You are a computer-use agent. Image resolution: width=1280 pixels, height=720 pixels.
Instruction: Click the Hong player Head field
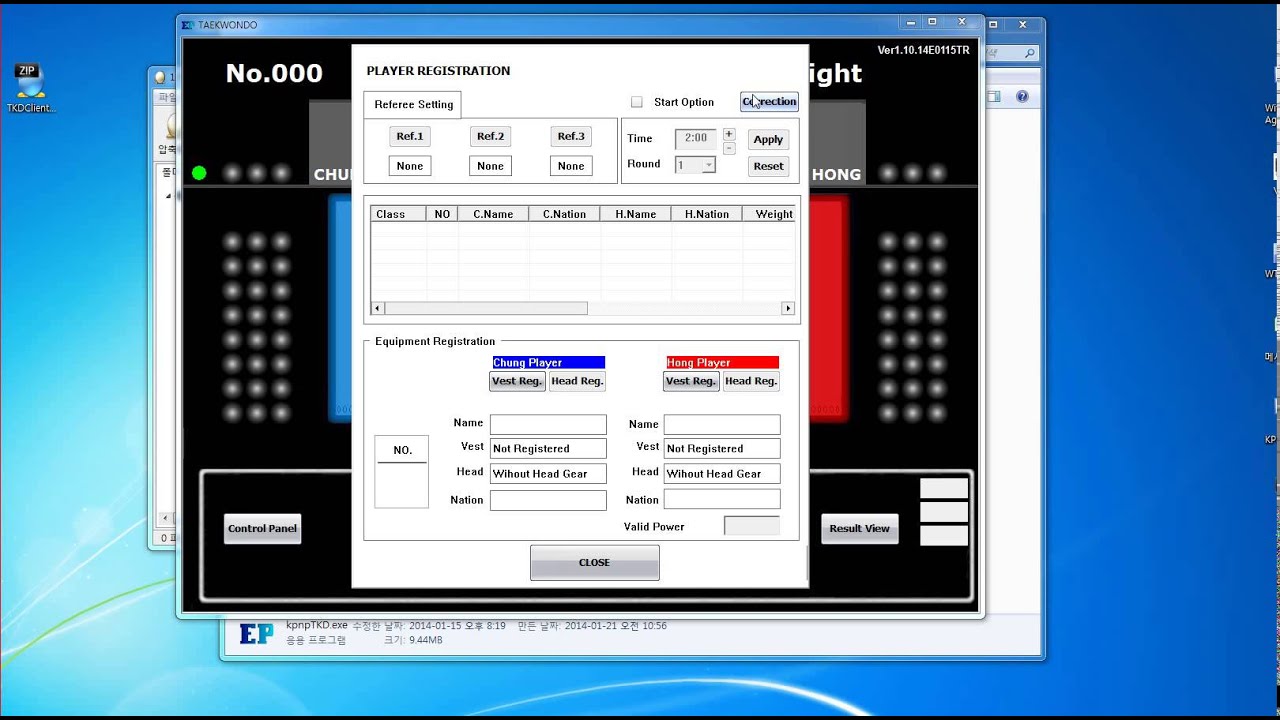coord(722,474)
